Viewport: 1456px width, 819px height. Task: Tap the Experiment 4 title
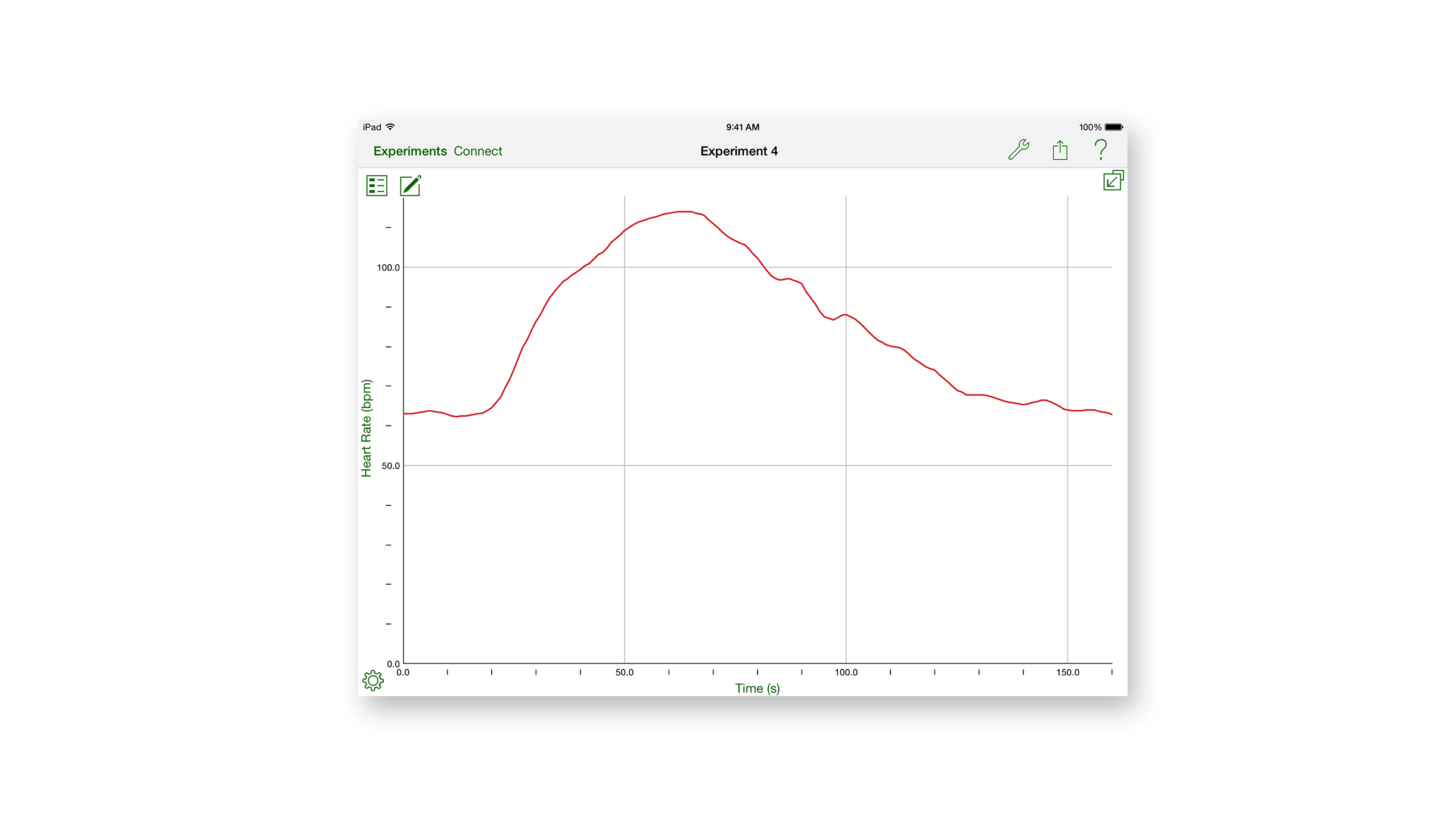click(738, 151)
